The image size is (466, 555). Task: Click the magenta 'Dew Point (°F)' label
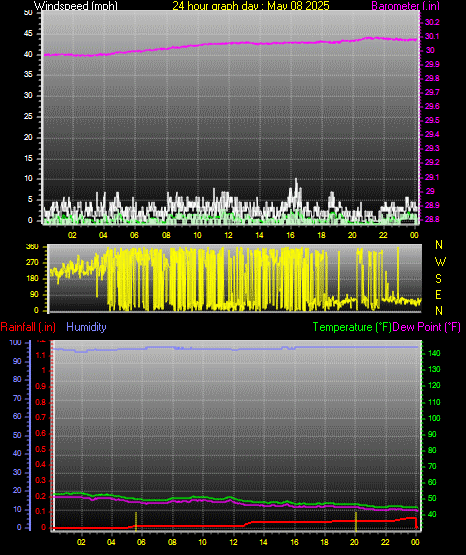pos(427,327)
